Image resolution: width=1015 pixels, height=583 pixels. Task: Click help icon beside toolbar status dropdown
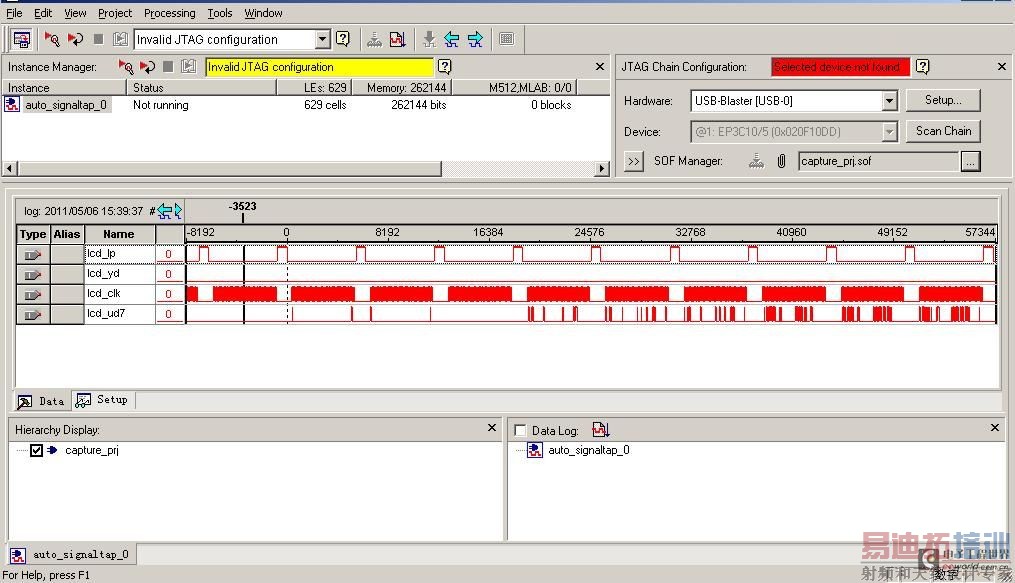[x=343, y=39]
